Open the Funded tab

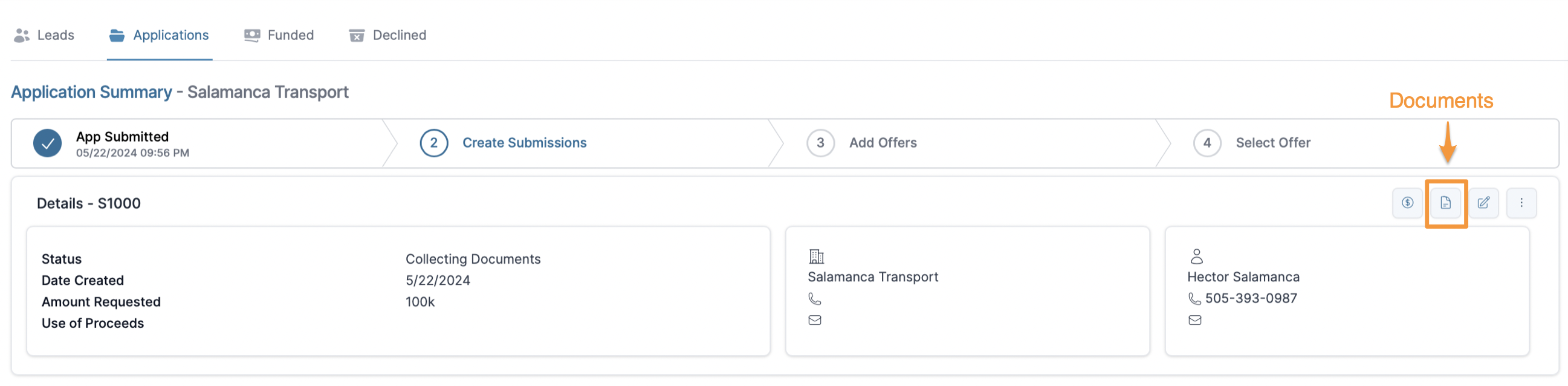[x=279, y=35]
